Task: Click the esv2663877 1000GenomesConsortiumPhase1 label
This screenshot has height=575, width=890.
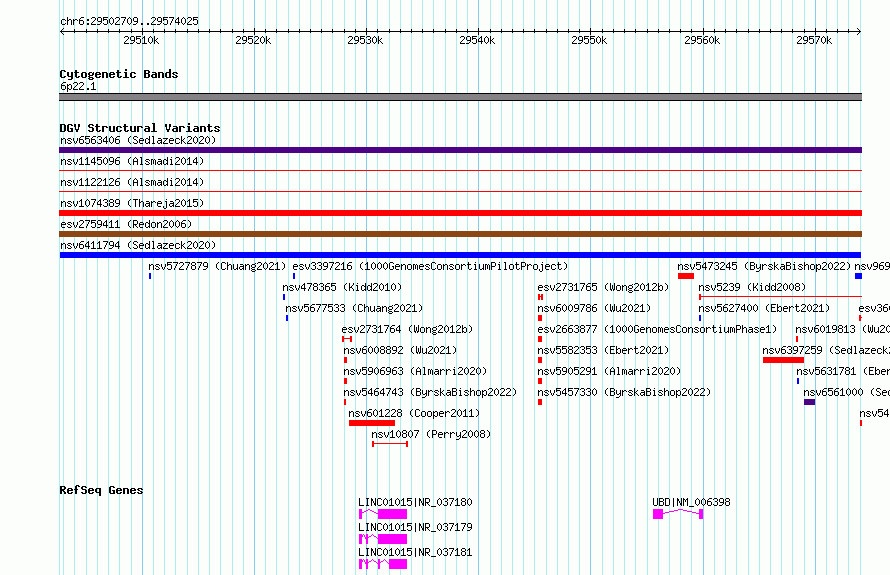Action: pos(657,329)
